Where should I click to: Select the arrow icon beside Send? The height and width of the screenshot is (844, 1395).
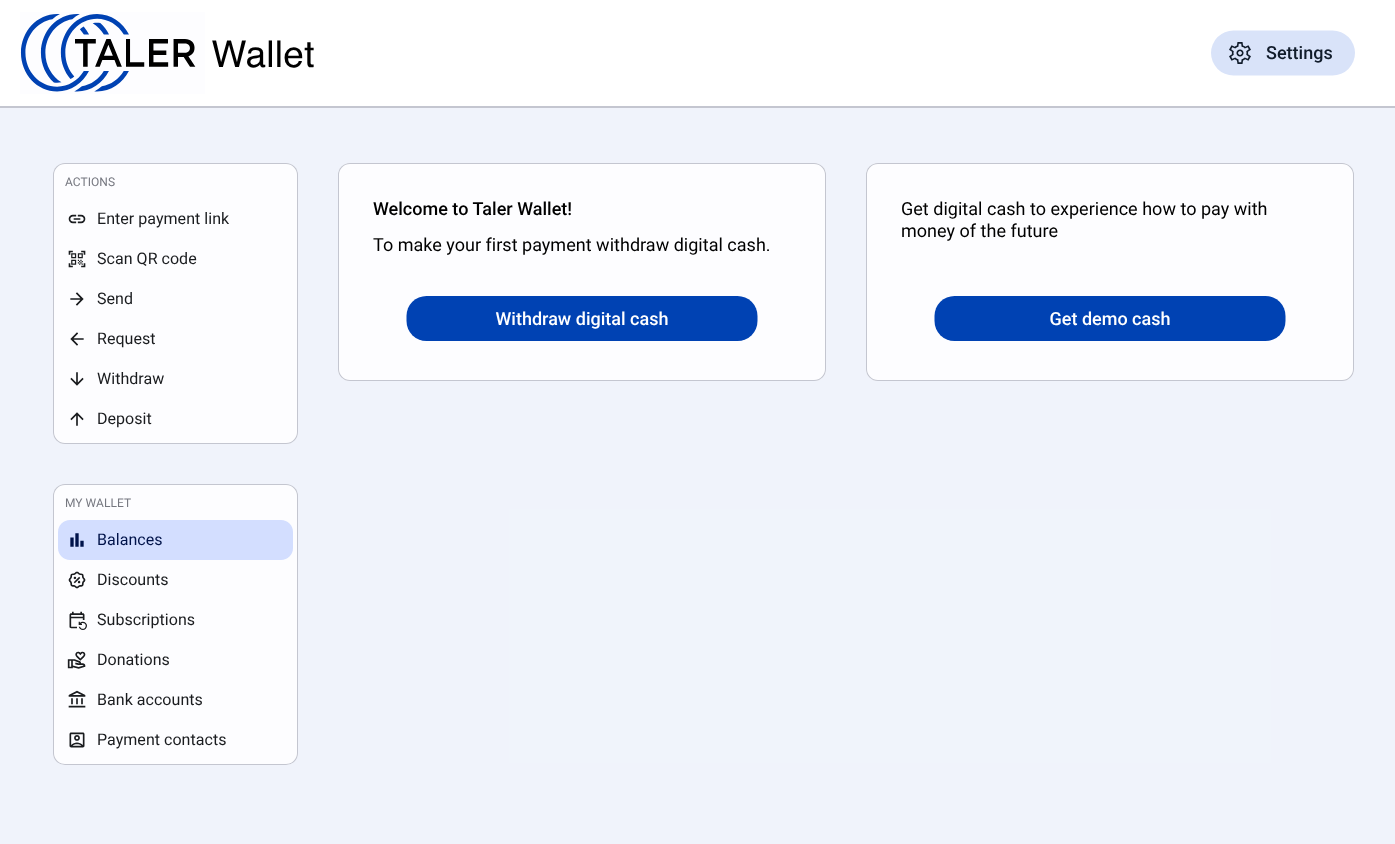click(x=77, y=298)
